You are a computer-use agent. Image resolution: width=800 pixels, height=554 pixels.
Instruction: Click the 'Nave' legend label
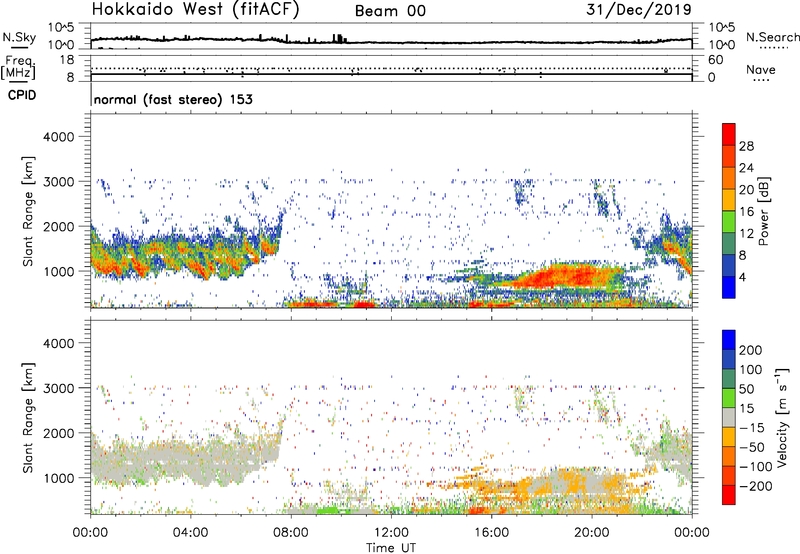pyautogui.click(x=761, y=70)
